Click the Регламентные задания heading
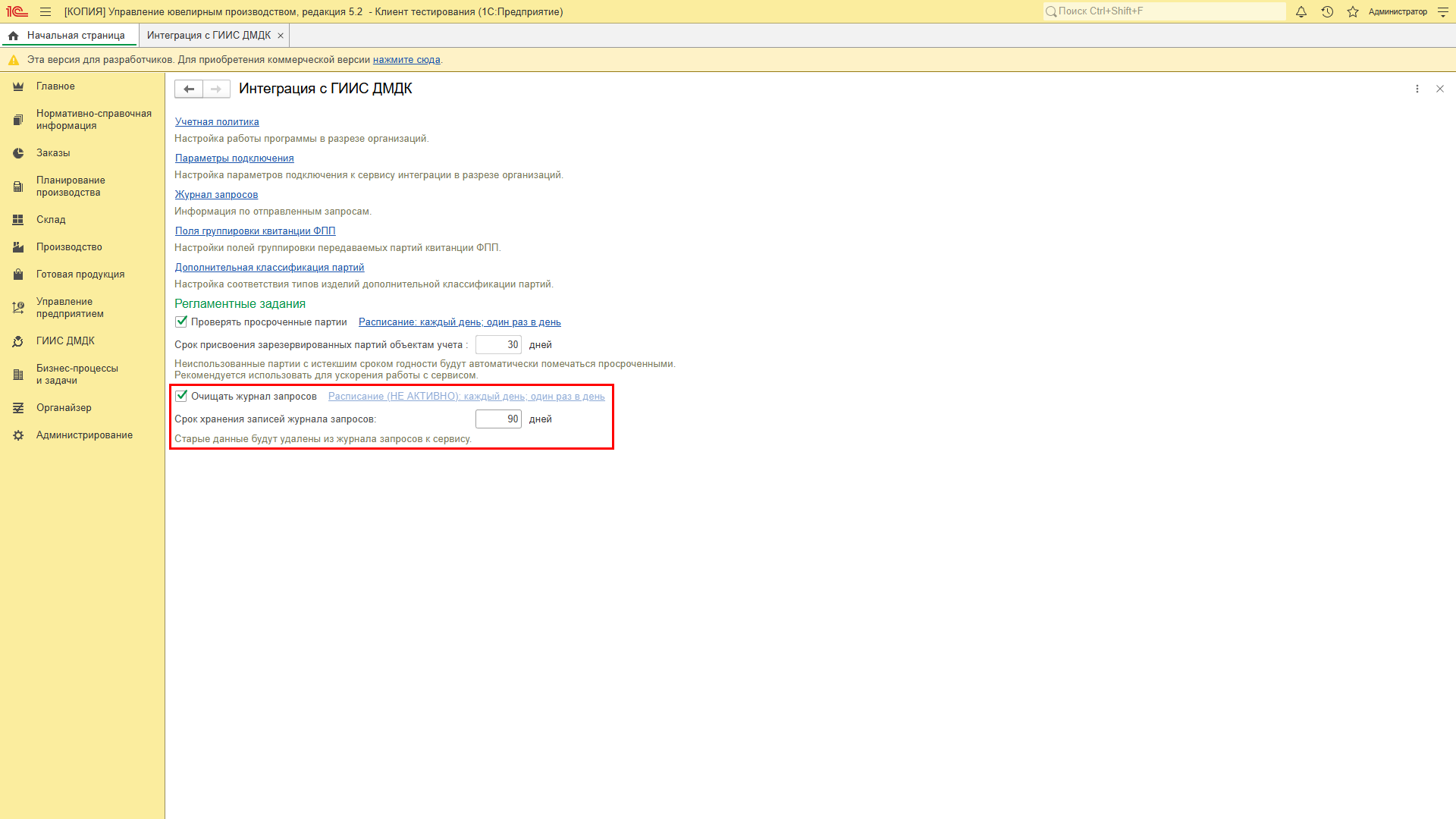1456x819 pixels. 240,303
